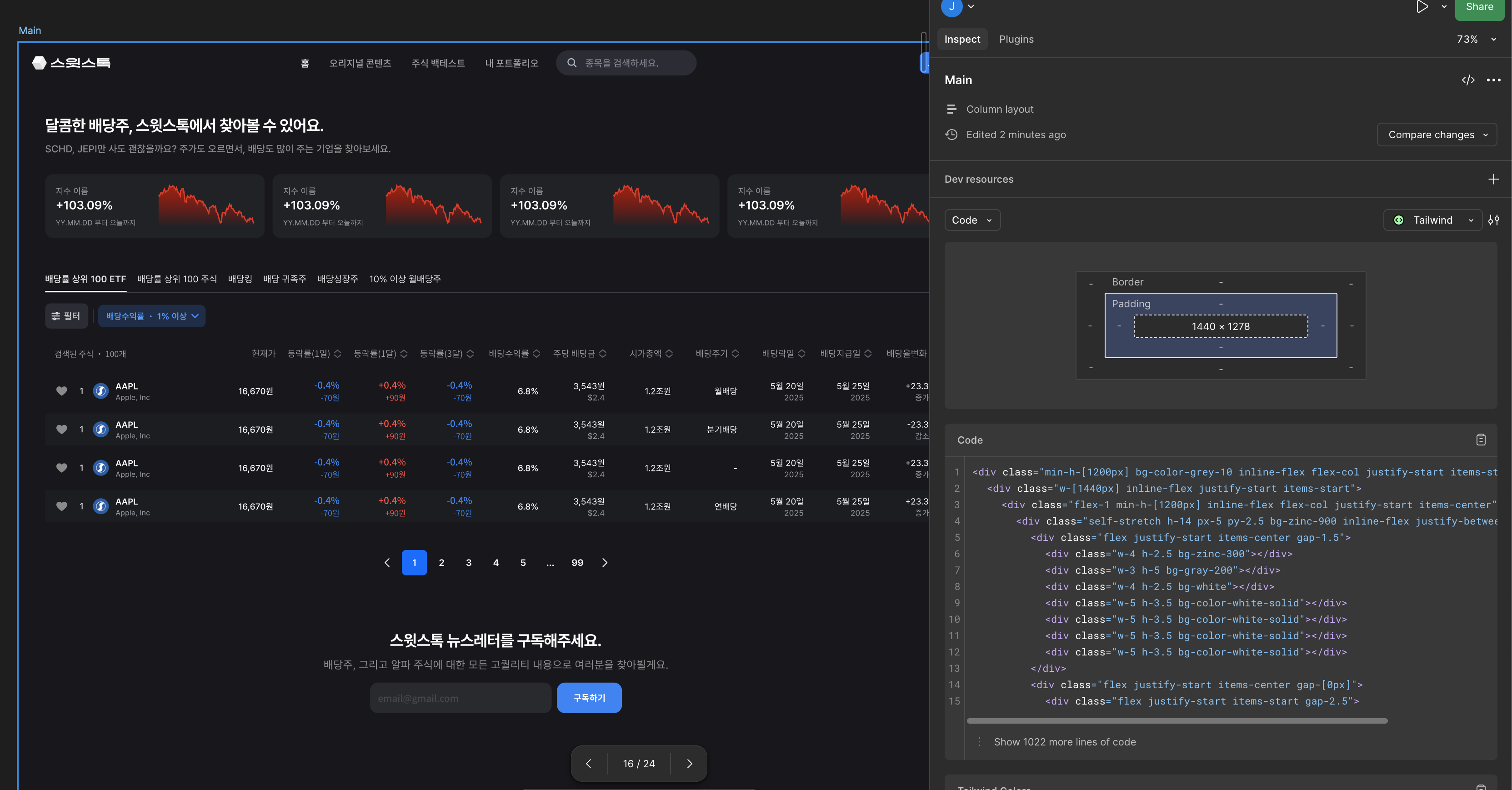This screenshot has height=790, width=1512.
Task: Sort by 등락률(1일) column arrows
Action: 337,353
